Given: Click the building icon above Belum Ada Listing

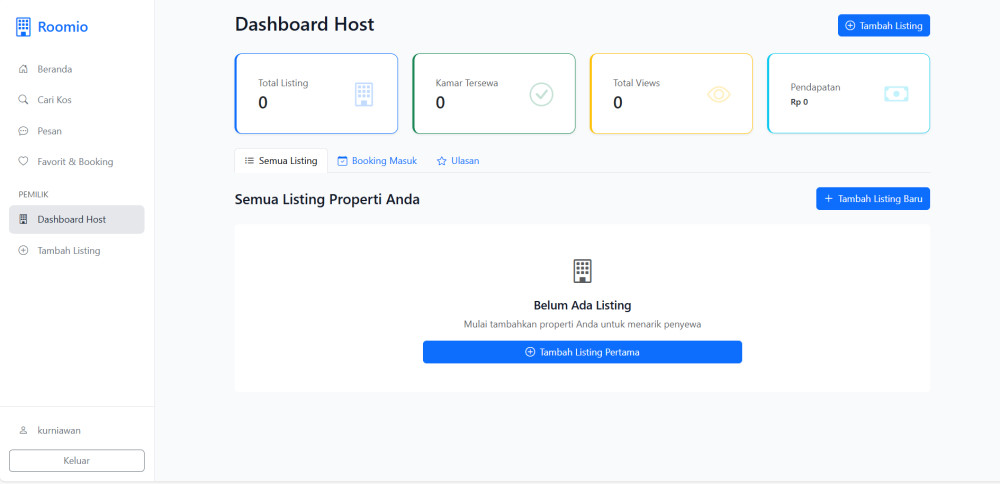Looking at the screenshot, I should click(582, 270).
